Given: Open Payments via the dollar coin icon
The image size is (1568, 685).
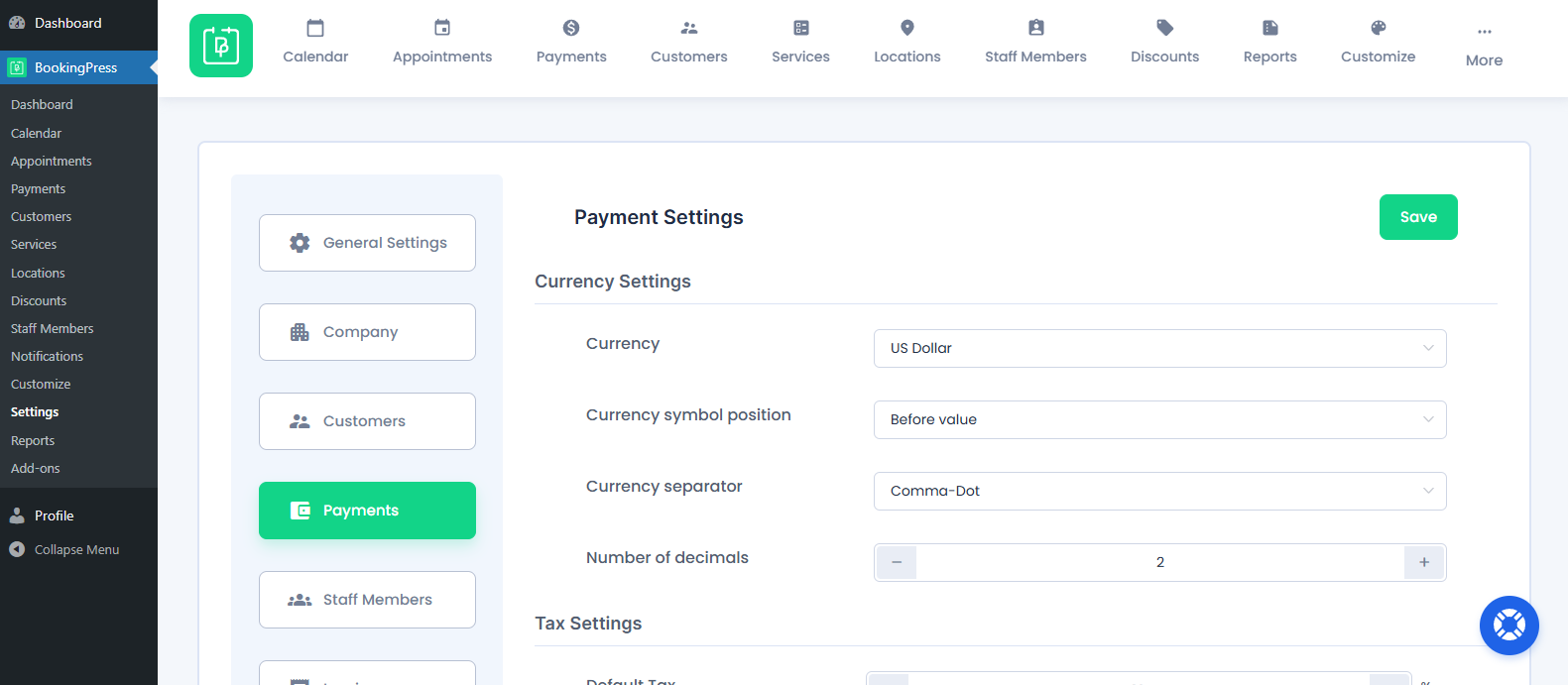Looking at the screenshot, I should click(571, 28).
